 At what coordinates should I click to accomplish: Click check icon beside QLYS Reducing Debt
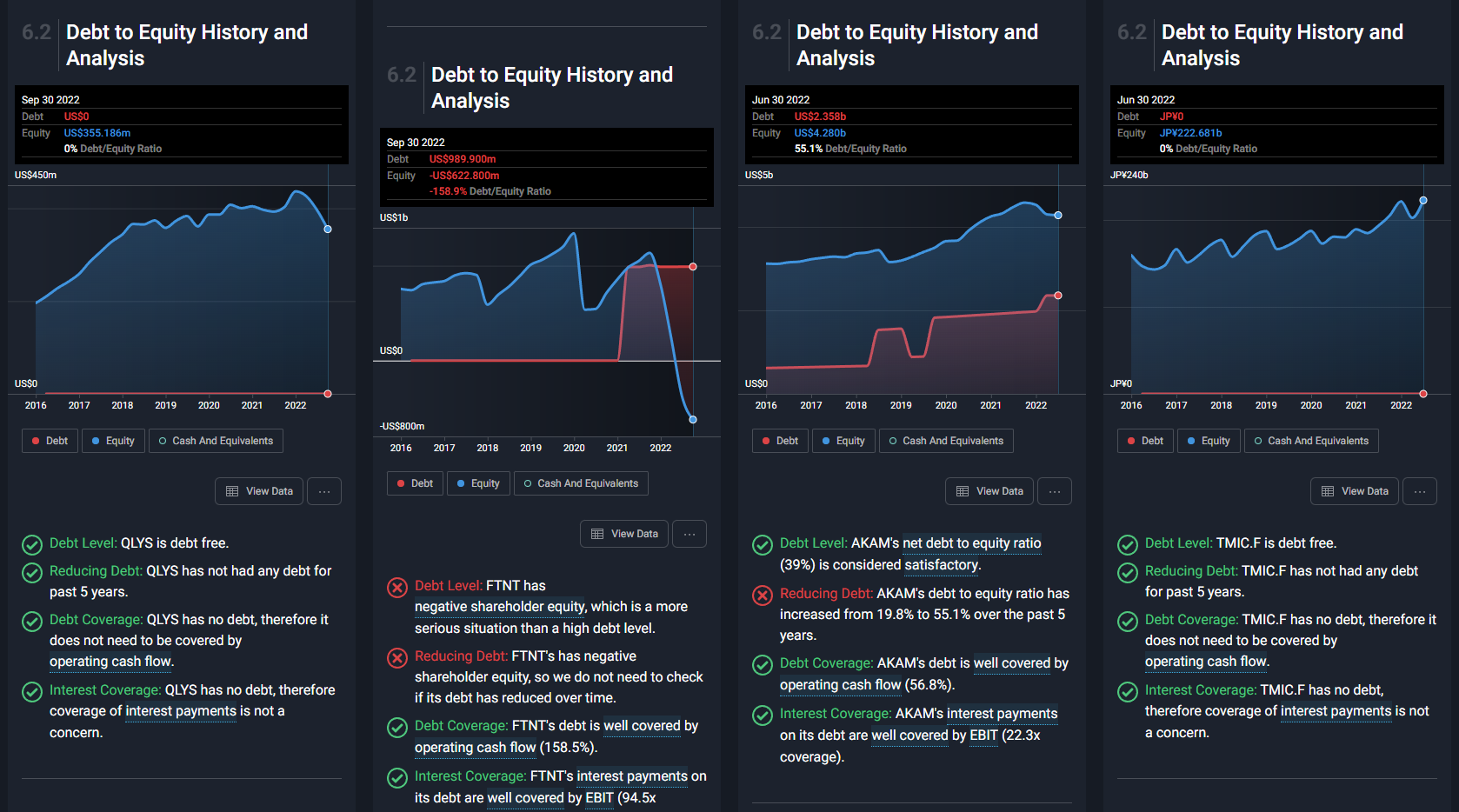(32, 573)
